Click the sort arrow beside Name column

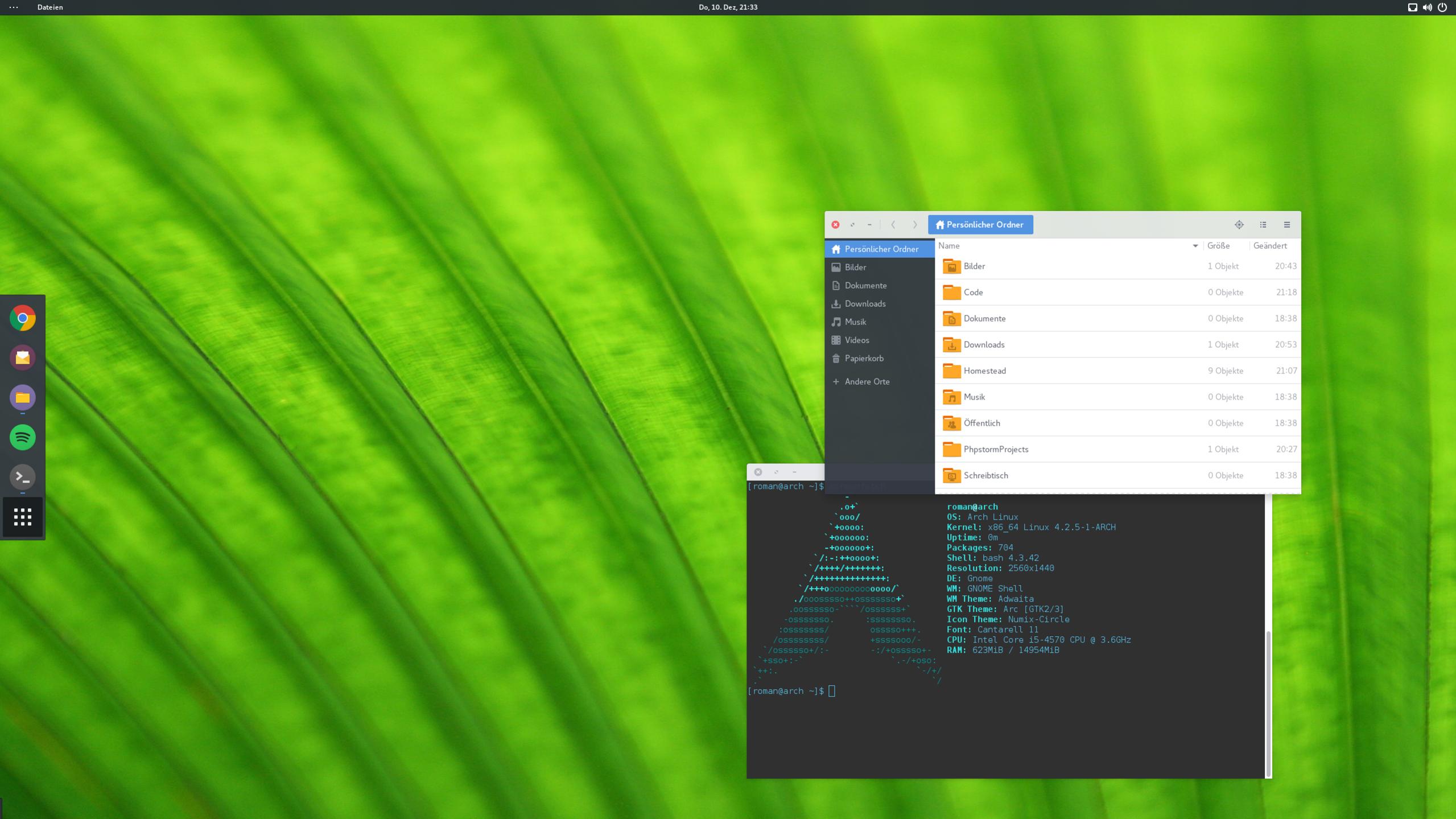(x=1195, y=246)
